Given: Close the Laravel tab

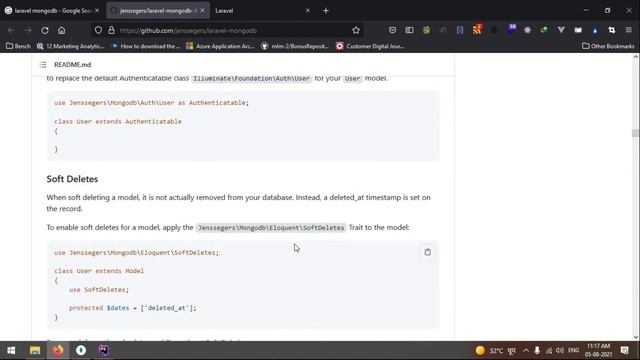Looking at the screenshot, I should pyautogui.click(x=308, y=11).
